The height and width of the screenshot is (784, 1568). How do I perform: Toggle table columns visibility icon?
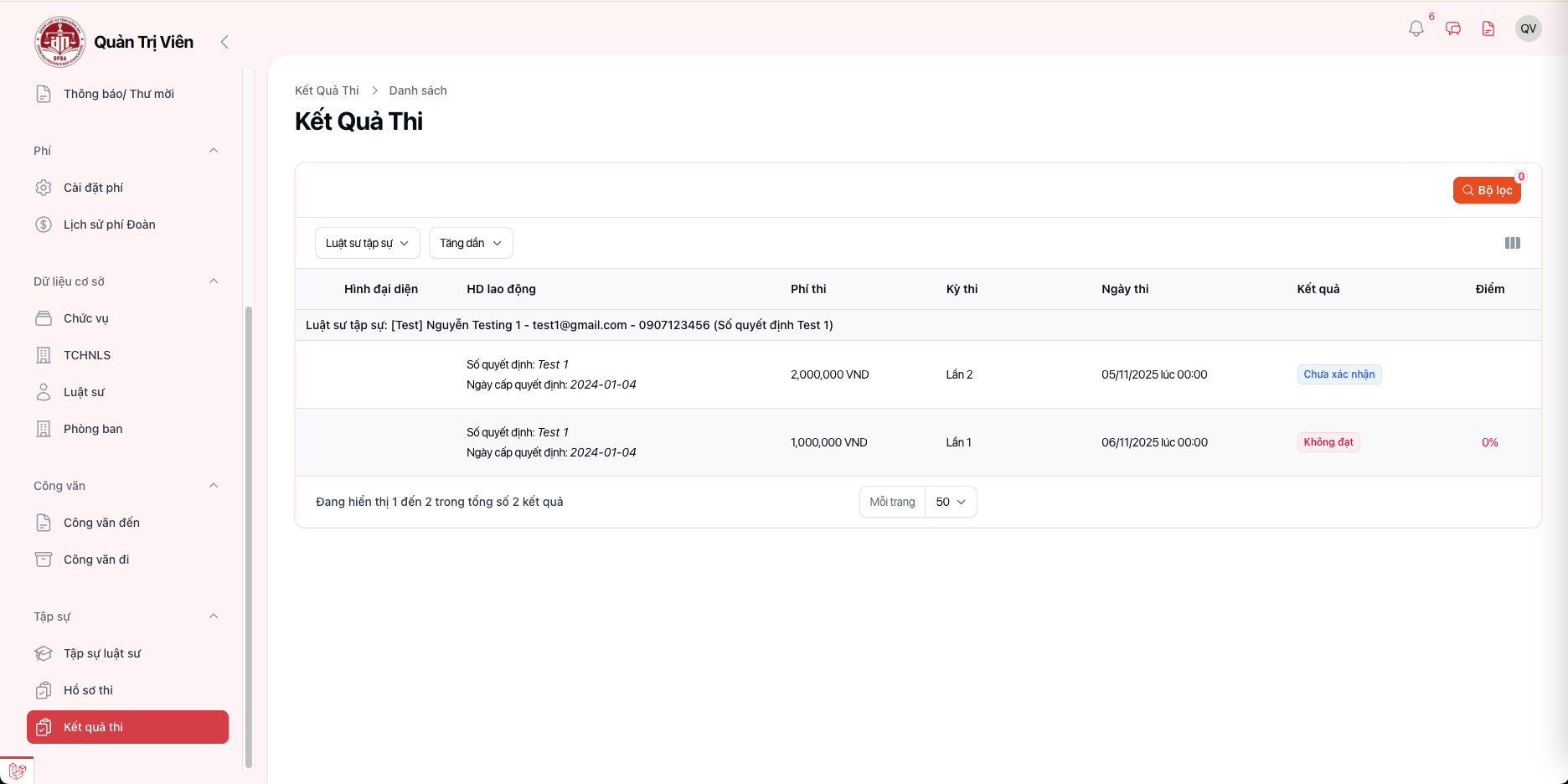[x=1512, y=243]
